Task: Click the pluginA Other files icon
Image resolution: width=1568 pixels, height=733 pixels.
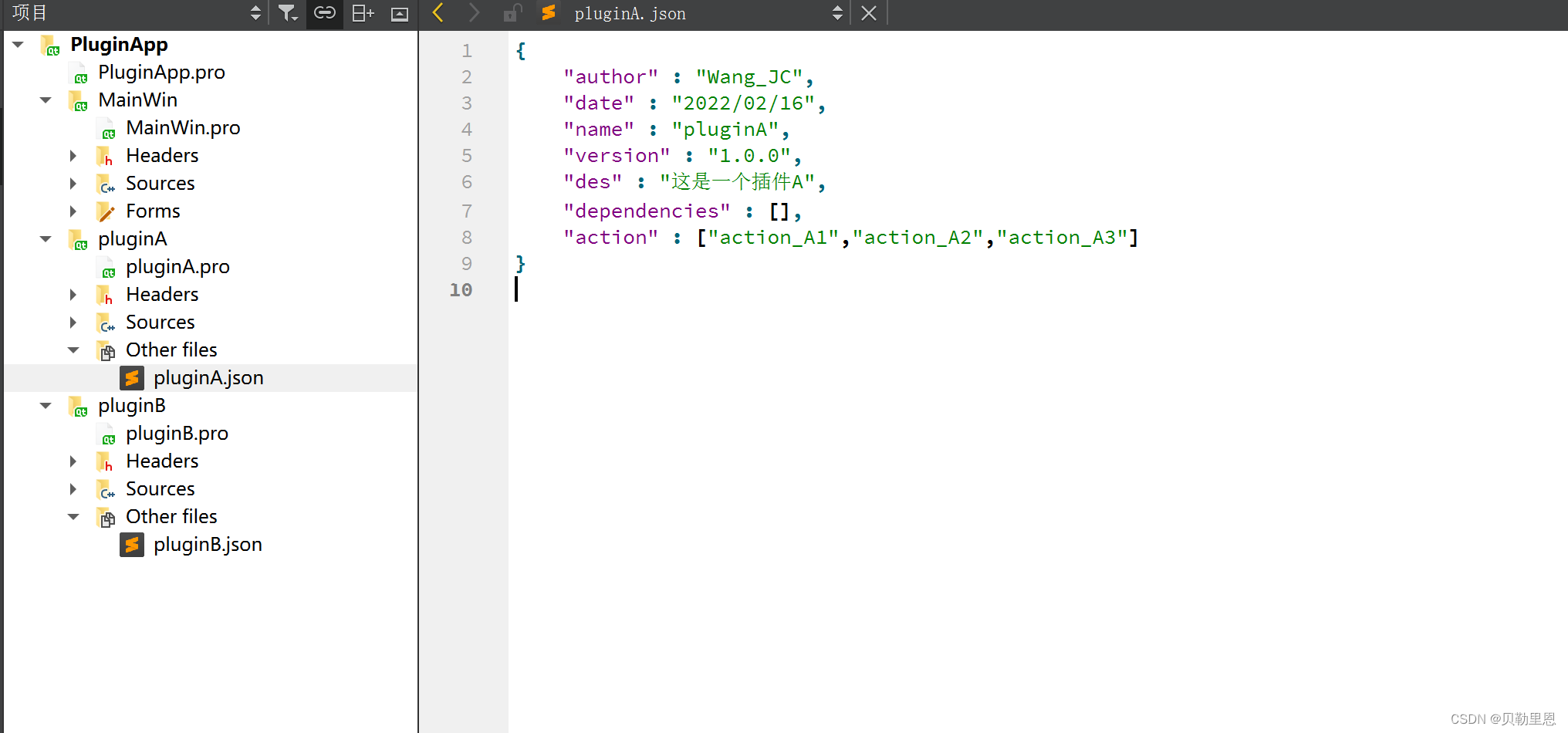Action: click(106, 350)
